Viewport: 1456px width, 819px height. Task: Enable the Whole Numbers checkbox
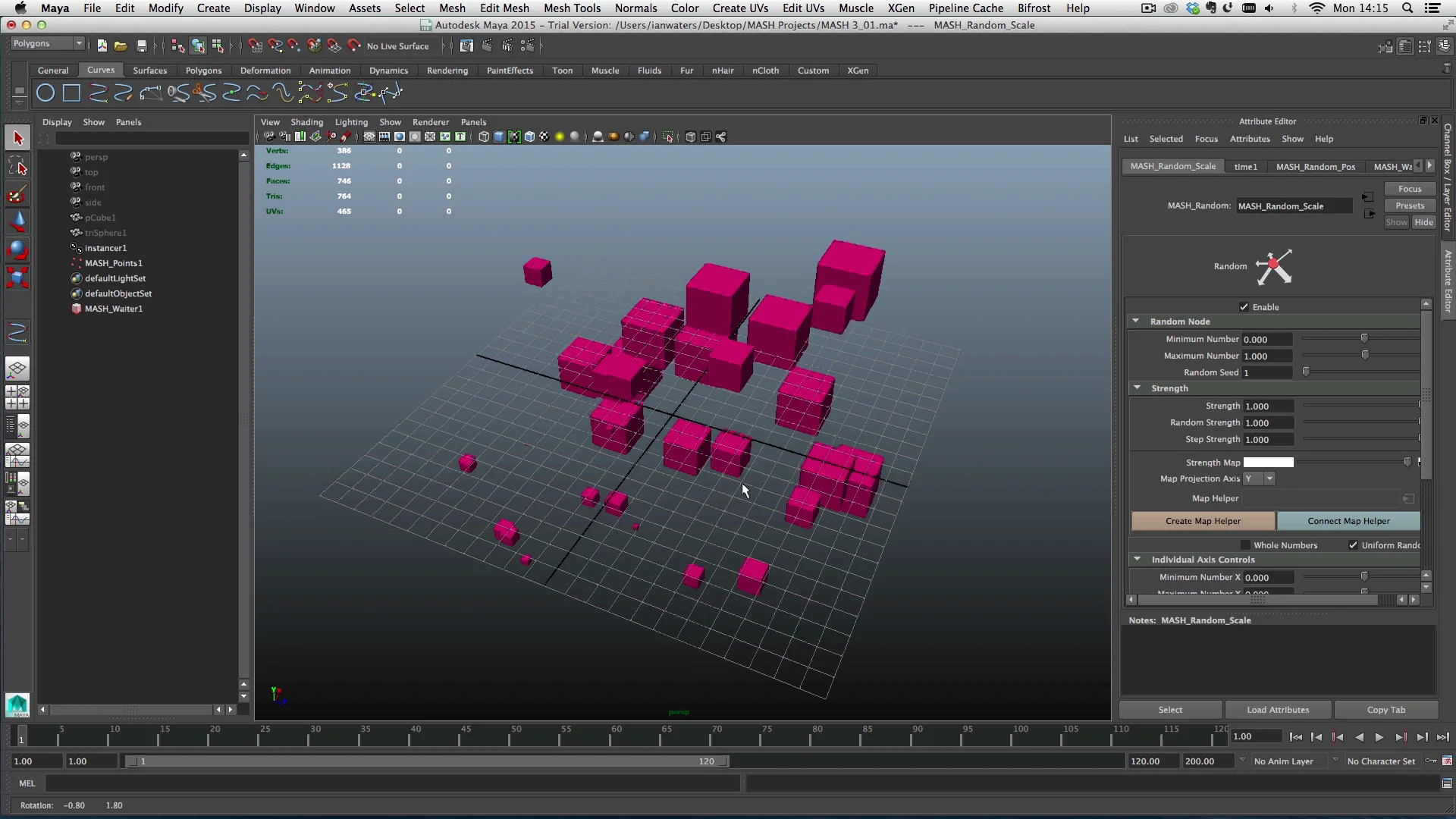[x=1246, y=545]
